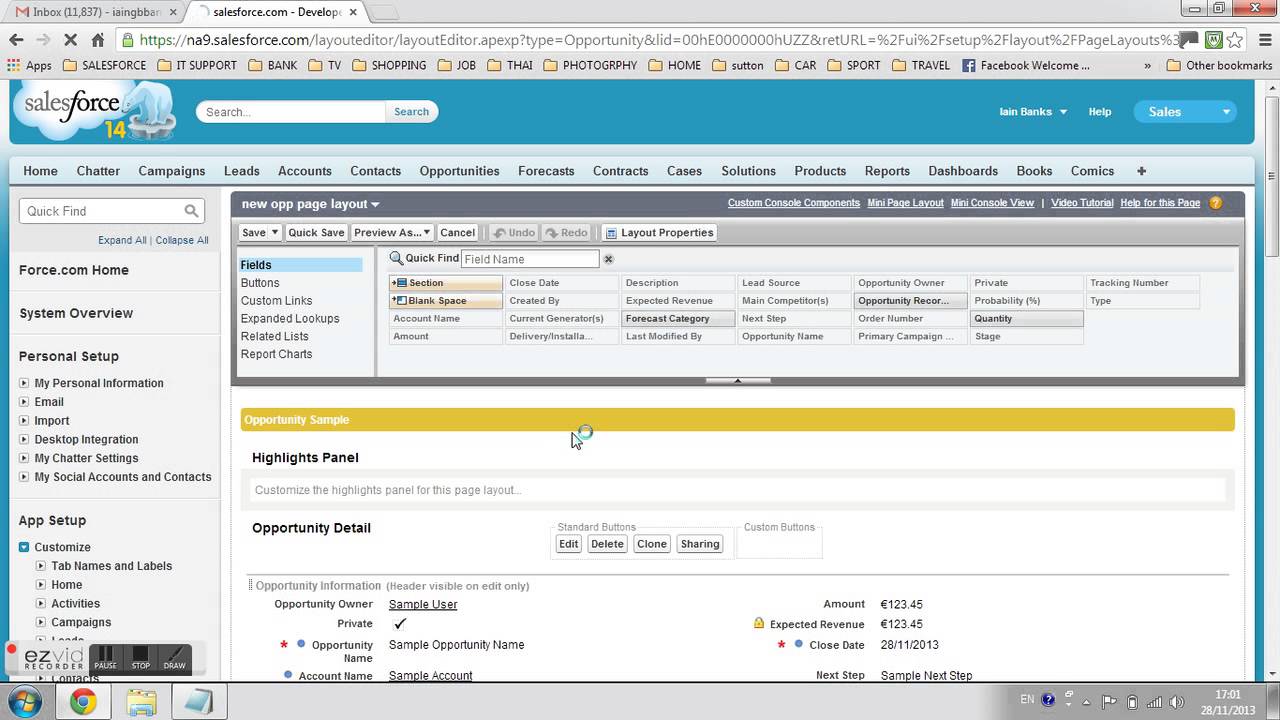Screen dimensions: 1280x720
Task: Open the Iain Banks user menu
Action: [1033, 112]
